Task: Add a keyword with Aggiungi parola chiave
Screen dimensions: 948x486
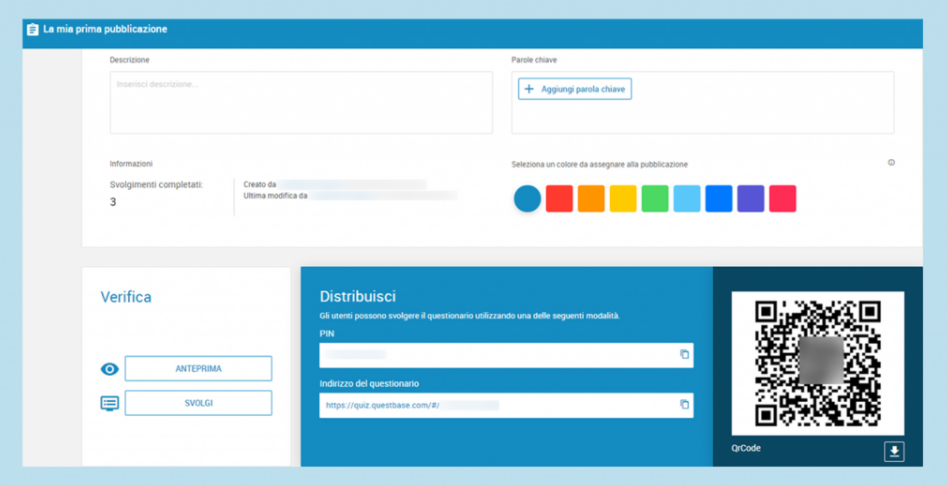Action: [x=575, y=89]
